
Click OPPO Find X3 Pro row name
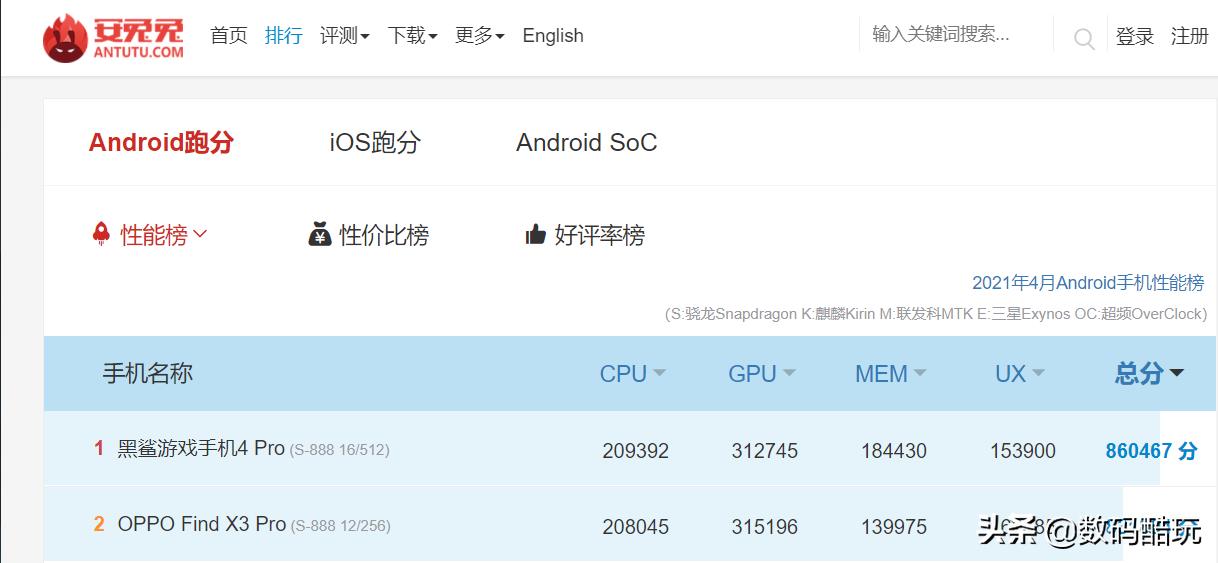click(202, 525)
